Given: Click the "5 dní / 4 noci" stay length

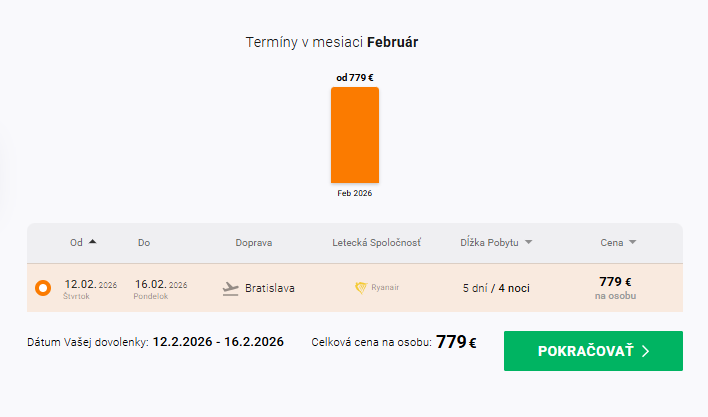Looking at the screenshot, I should click(x=496, y=288).
